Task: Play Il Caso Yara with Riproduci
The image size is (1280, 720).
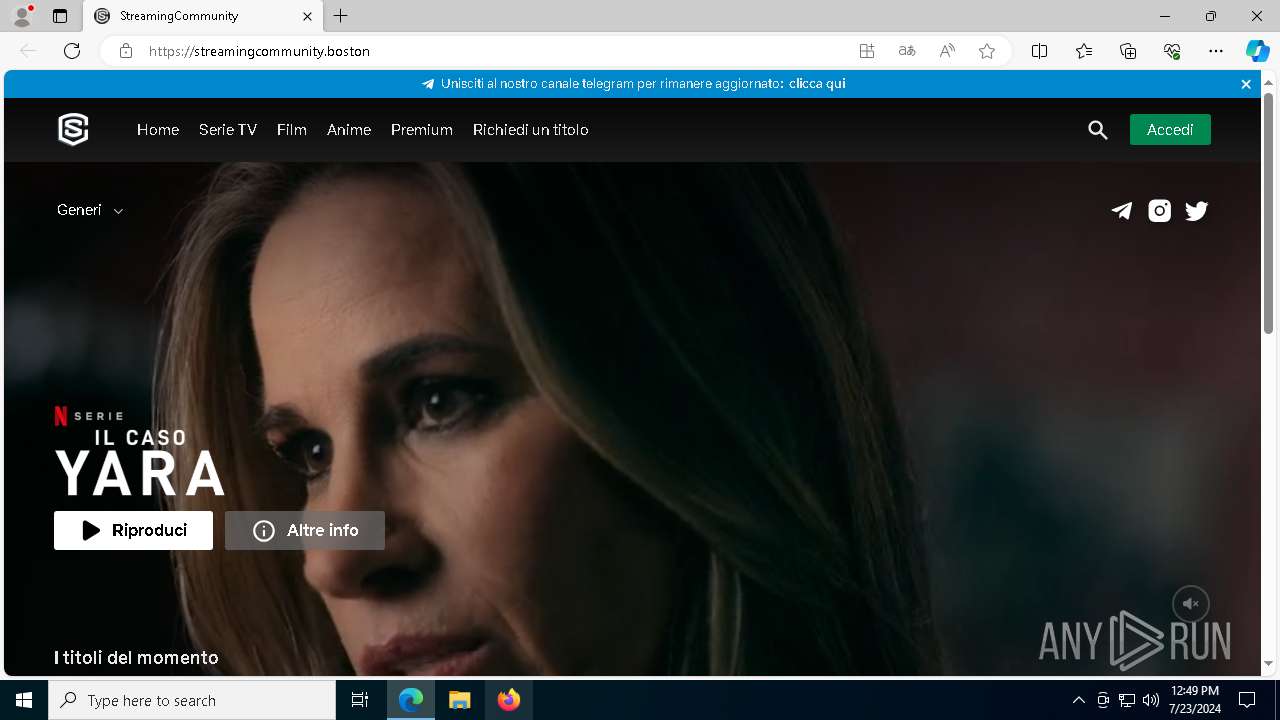Action: pos(133,531)
